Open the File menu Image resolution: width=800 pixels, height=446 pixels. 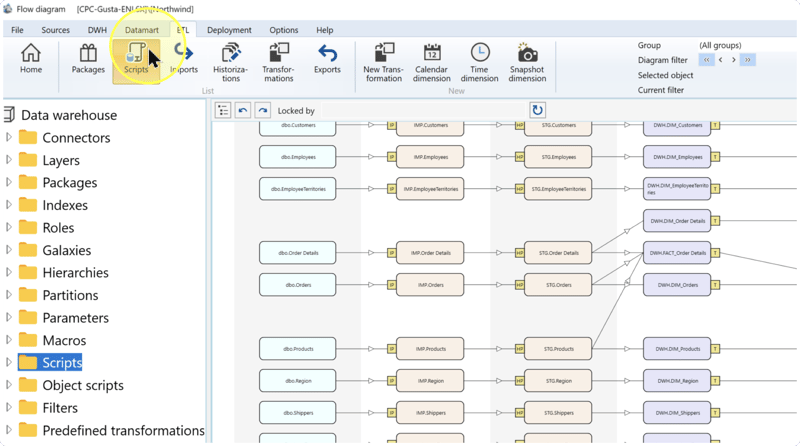click(x=17, y=30)
